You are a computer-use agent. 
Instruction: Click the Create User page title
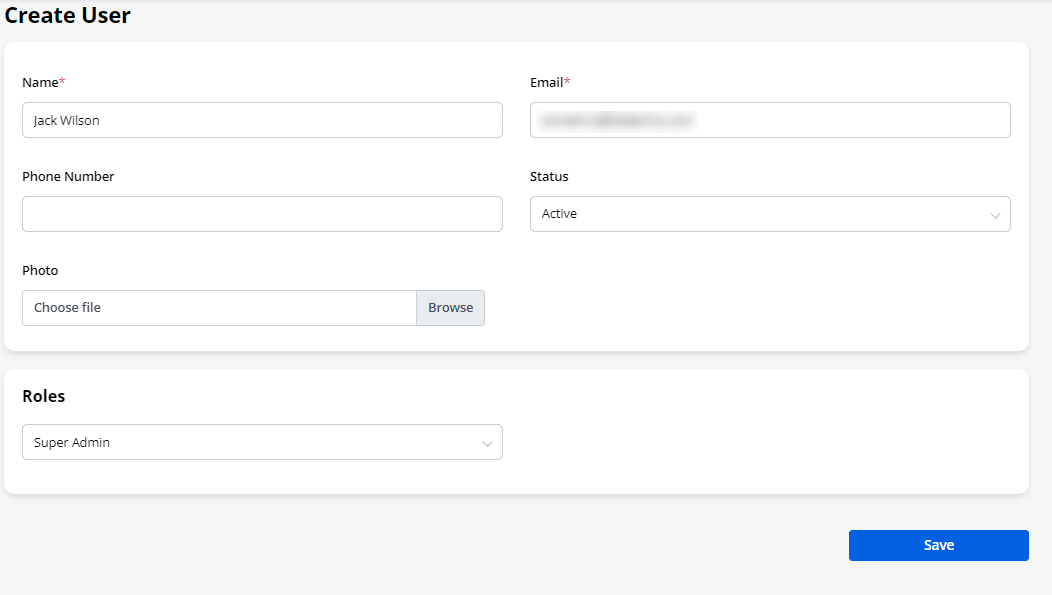click(68, 16)
